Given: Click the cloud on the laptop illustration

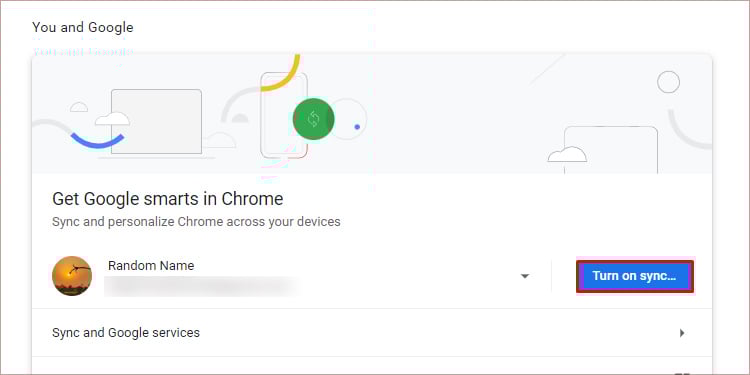Looking at the screenshot, I should pos(112,119).
